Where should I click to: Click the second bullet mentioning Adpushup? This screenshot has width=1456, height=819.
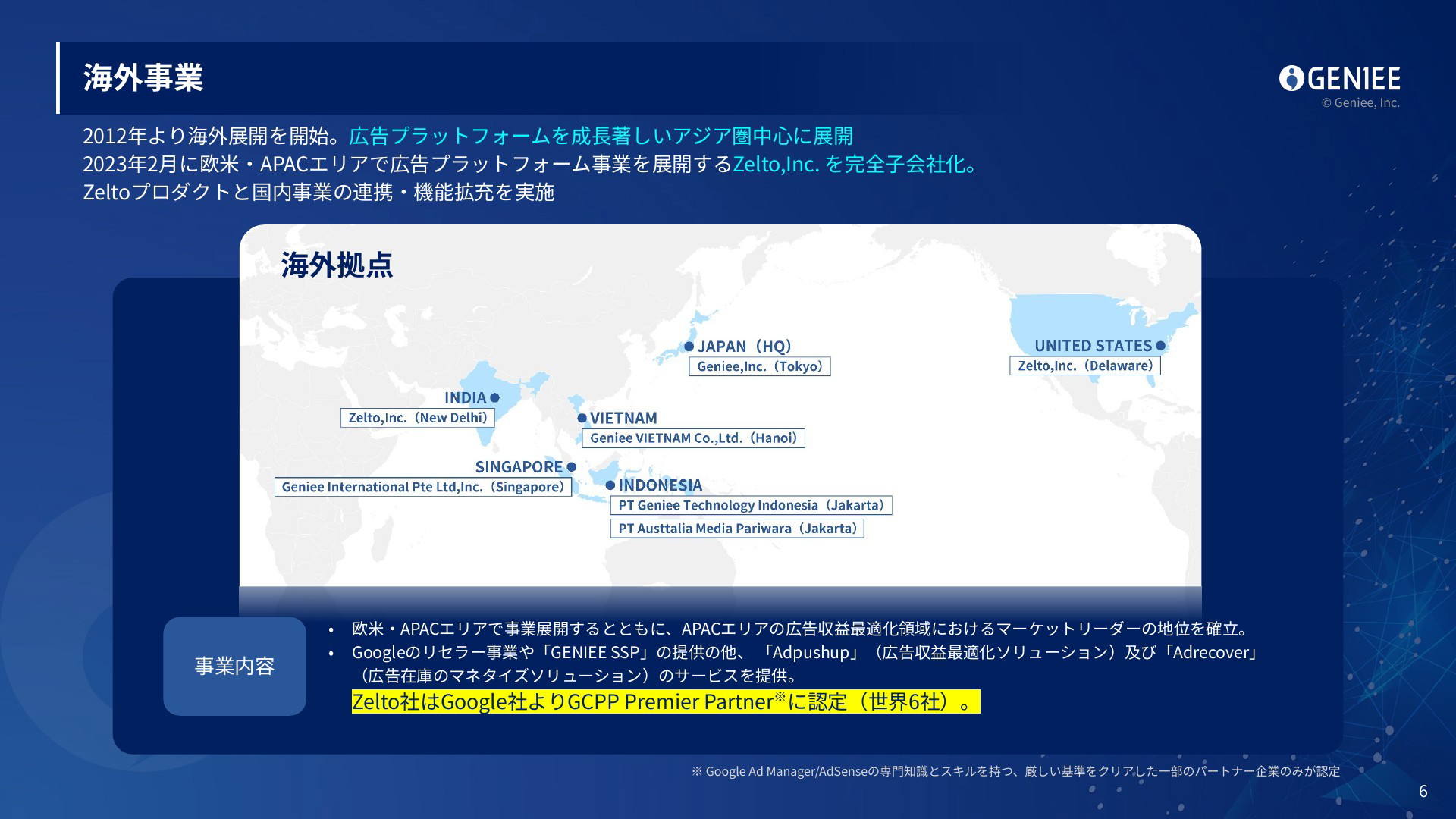(805, 664)
